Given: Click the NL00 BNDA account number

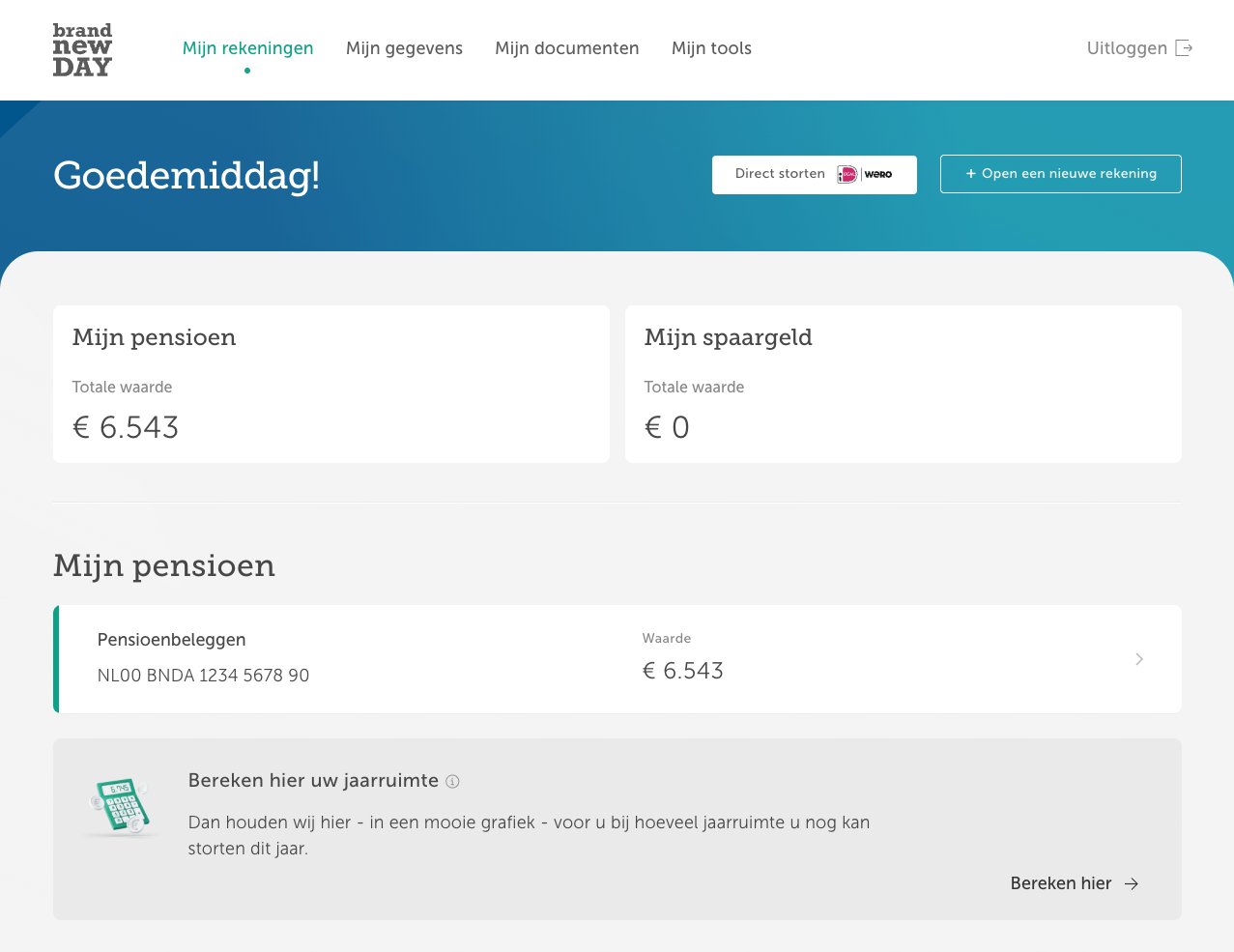Looking at the screenshot, I should click(x=203, y=676).
